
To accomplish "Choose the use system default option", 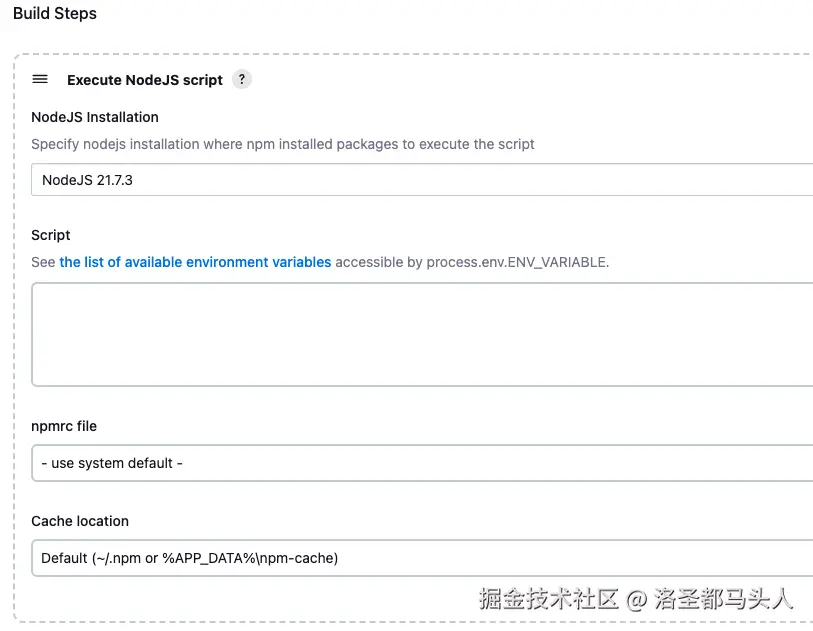I will 112,463.
